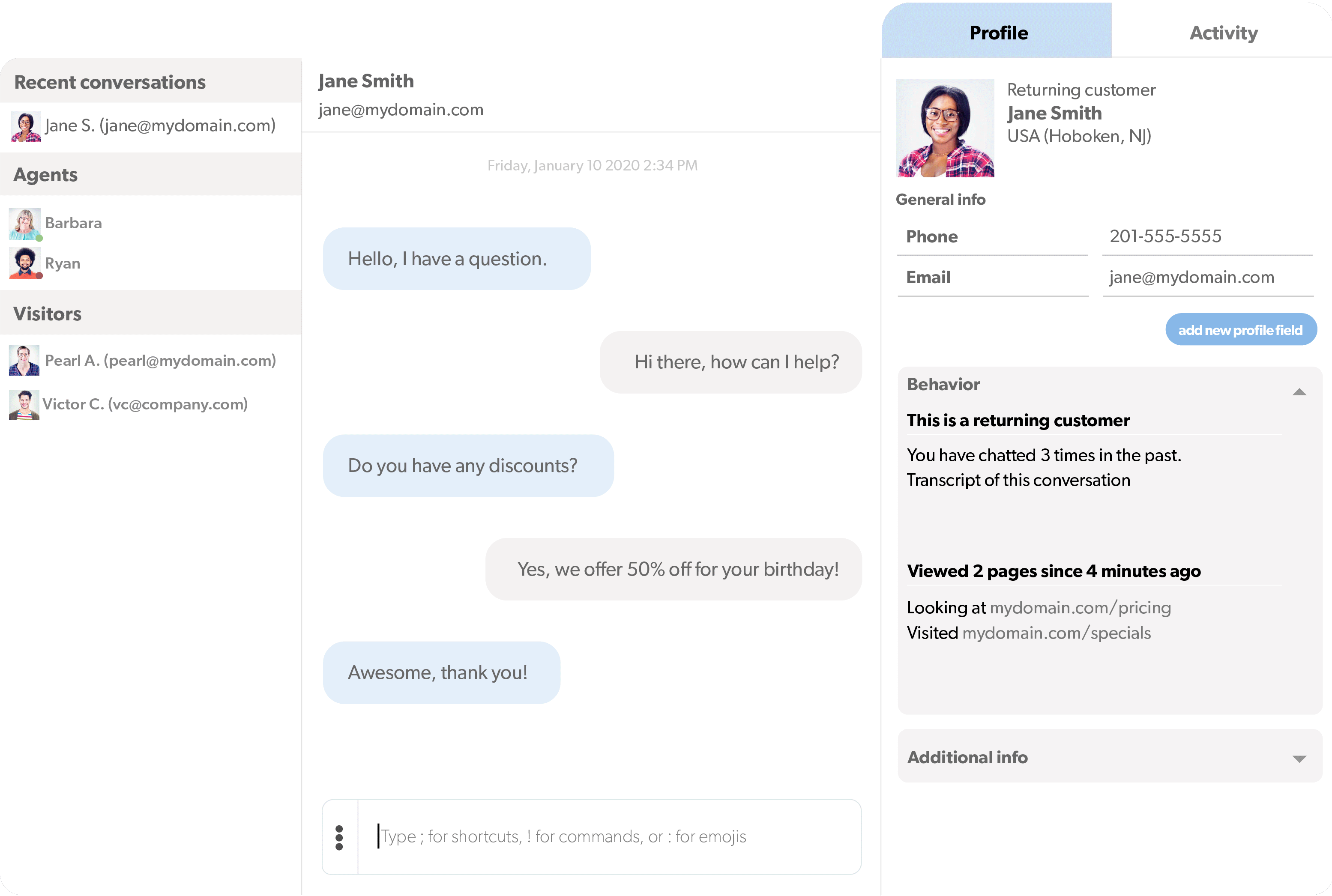Click Jane Smith's profile photo in the Profile panel
Screen dimensions: 1332x896
pyautogui.click(x=946, y=127)
